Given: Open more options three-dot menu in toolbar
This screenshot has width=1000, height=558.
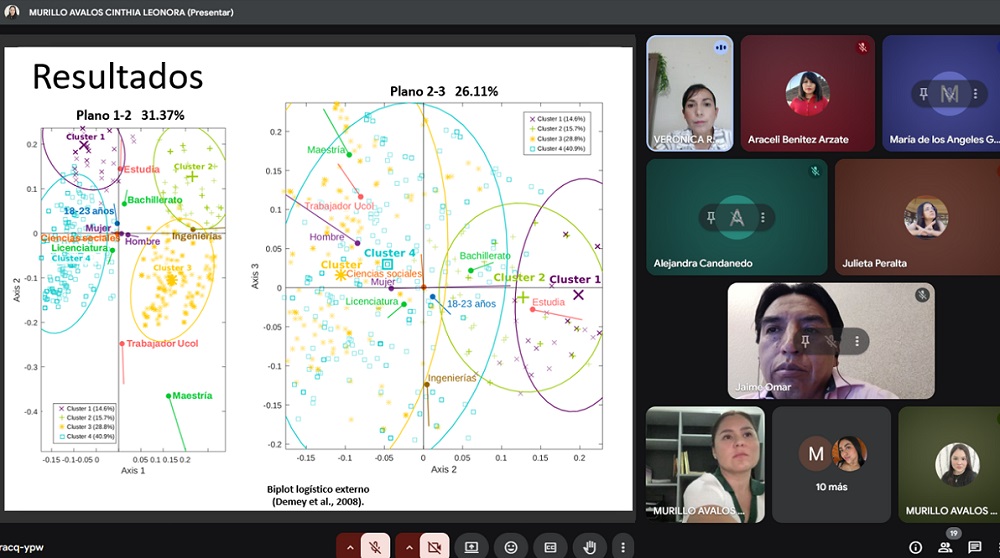Looking at the screenshot, I should (623, 547).
